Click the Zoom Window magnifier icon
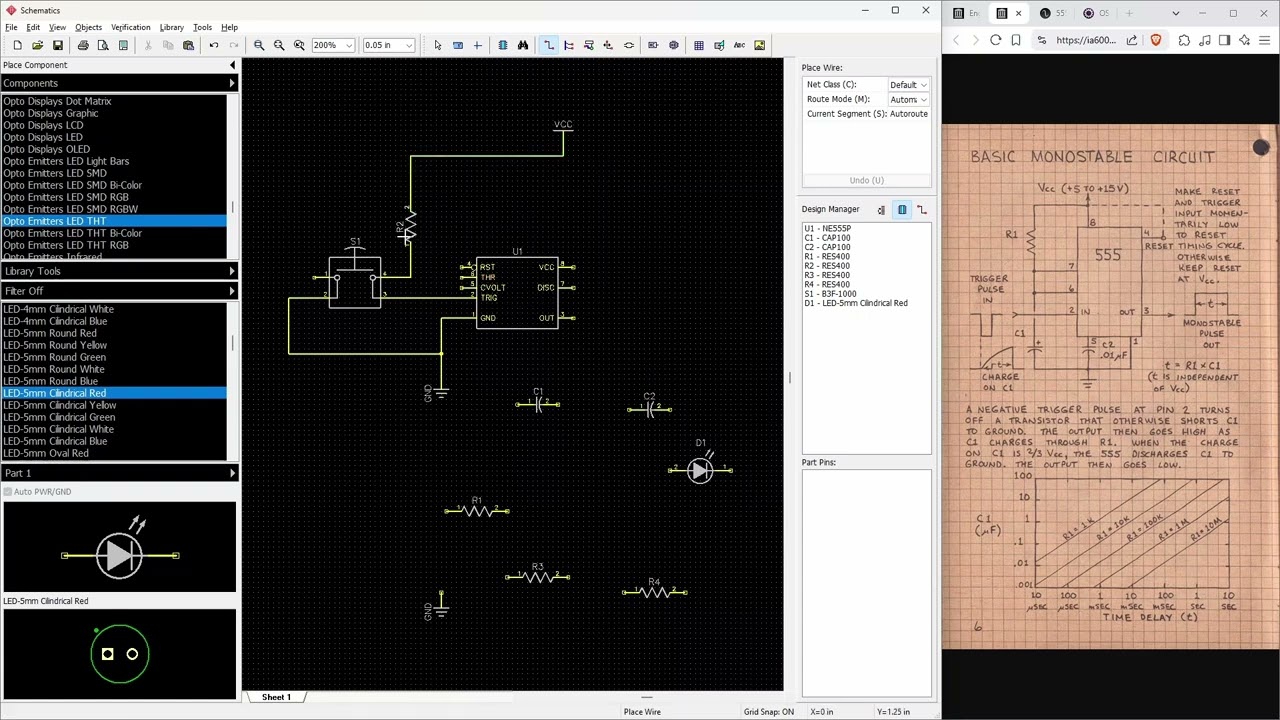1280x720 pixels. [x=299, y=45]
